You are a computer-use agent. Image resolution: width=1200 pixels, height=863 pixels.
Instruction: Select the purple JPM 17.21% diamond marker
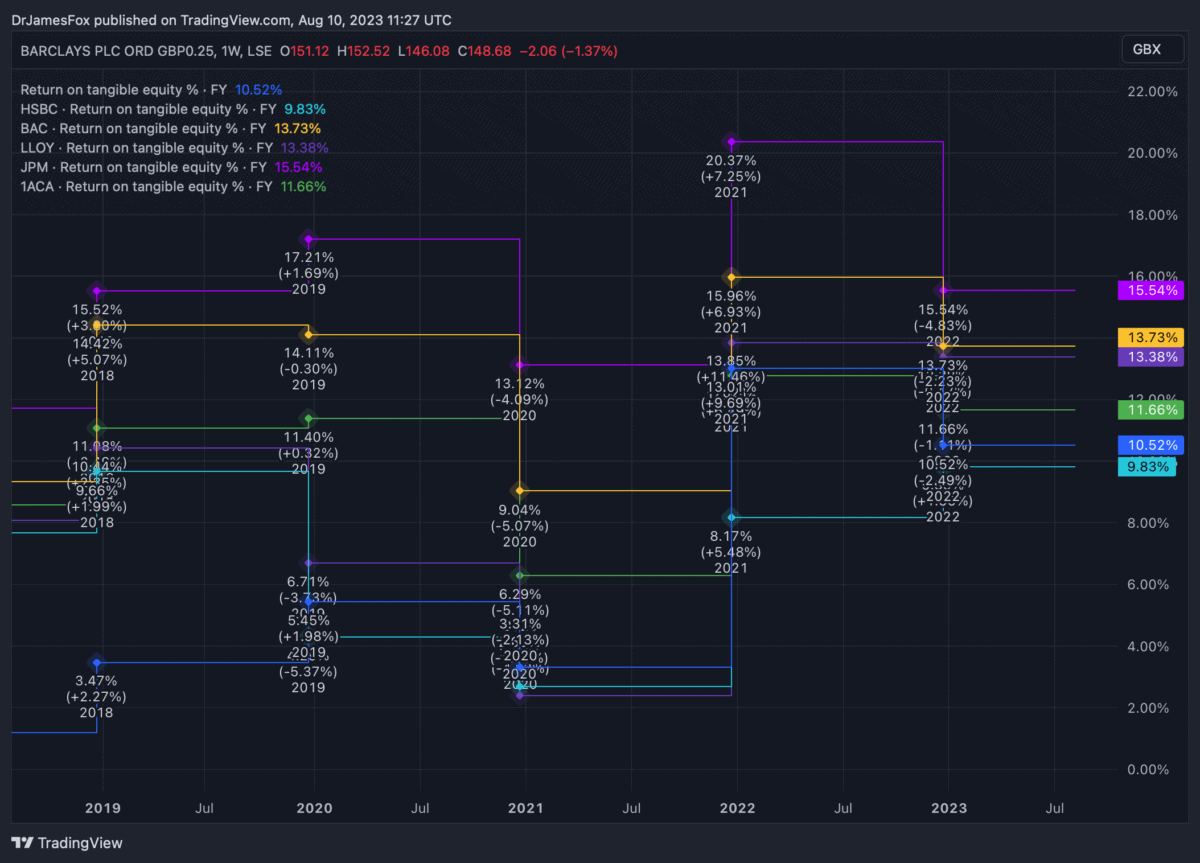tap(309, 239)
